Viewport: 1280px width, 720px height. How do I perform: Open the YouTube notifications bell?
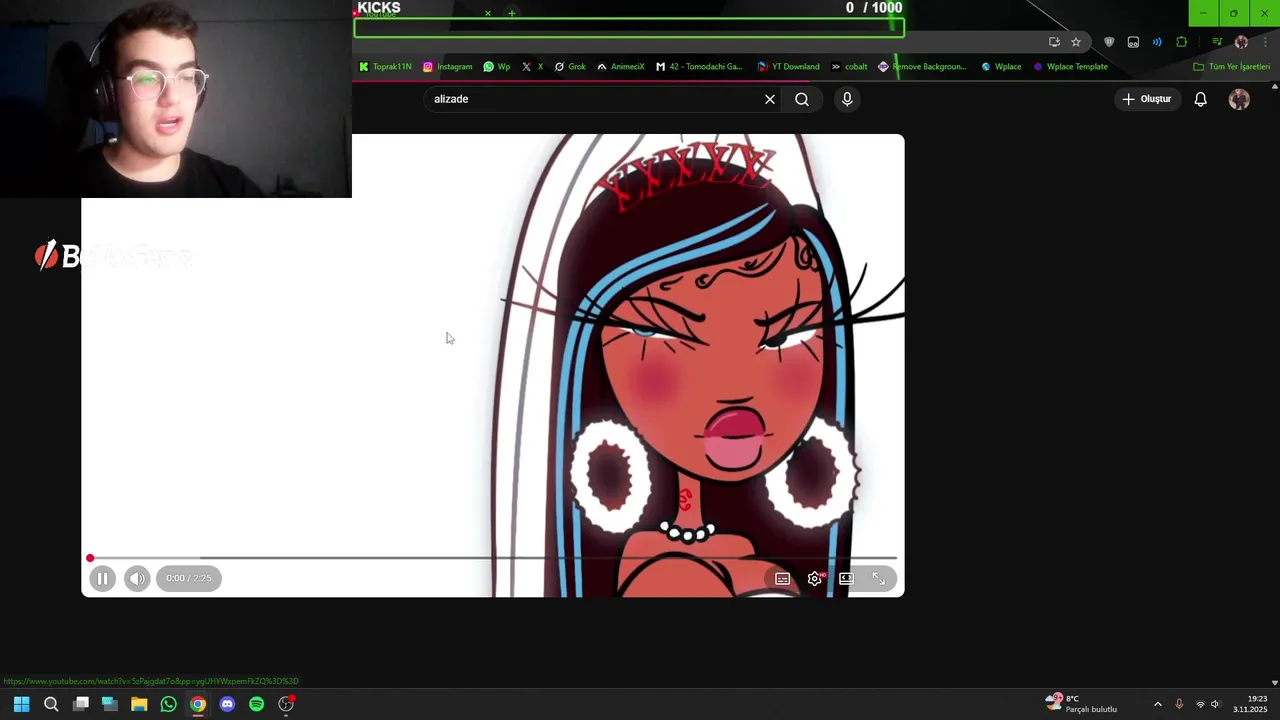pyautogui.click(x=1201, y=99)
